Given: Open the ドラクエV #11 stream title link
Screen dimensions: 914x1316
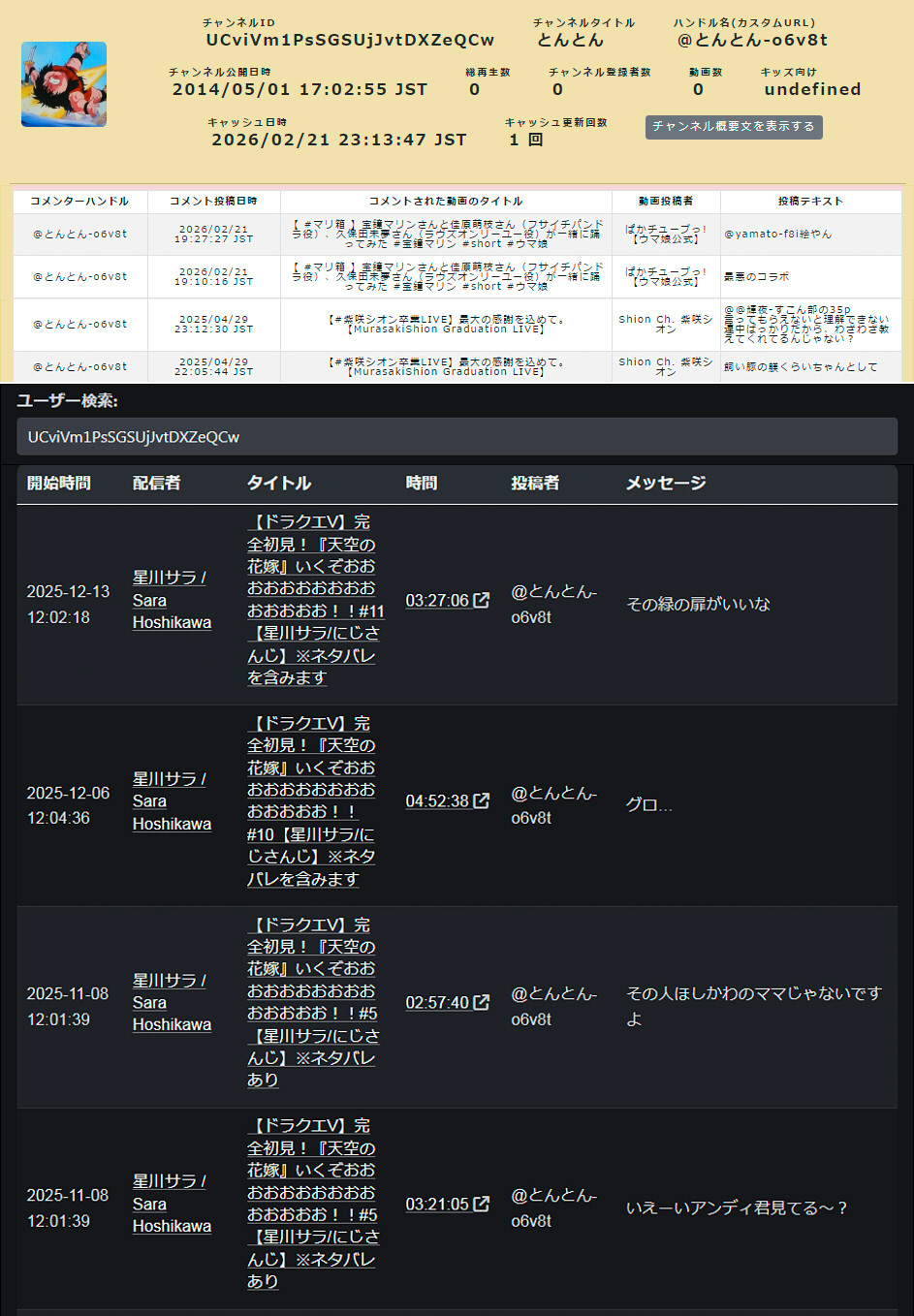Looking at the screenshot, I should point(313,600).
